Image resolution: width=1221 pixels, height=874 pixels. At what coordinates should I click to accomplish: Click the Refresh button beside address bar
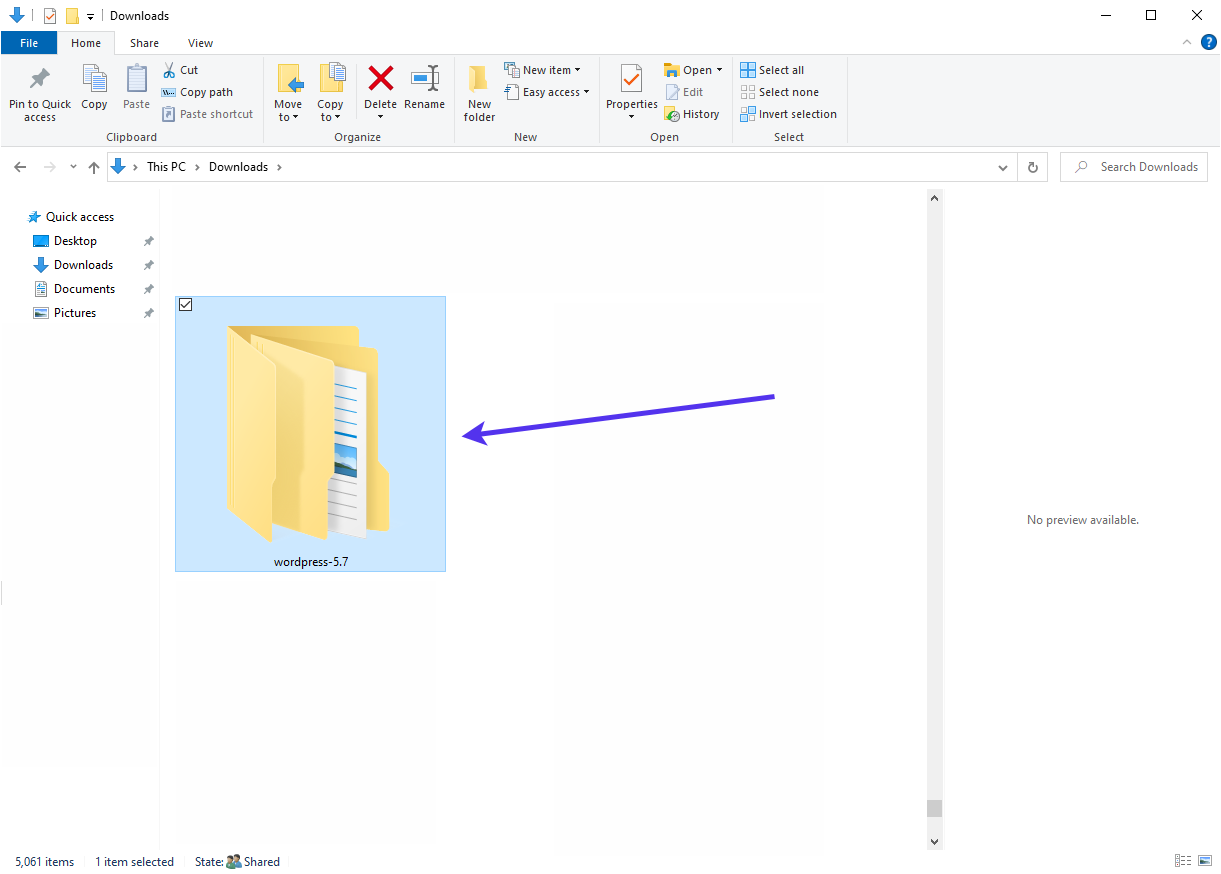[1032, 167]
